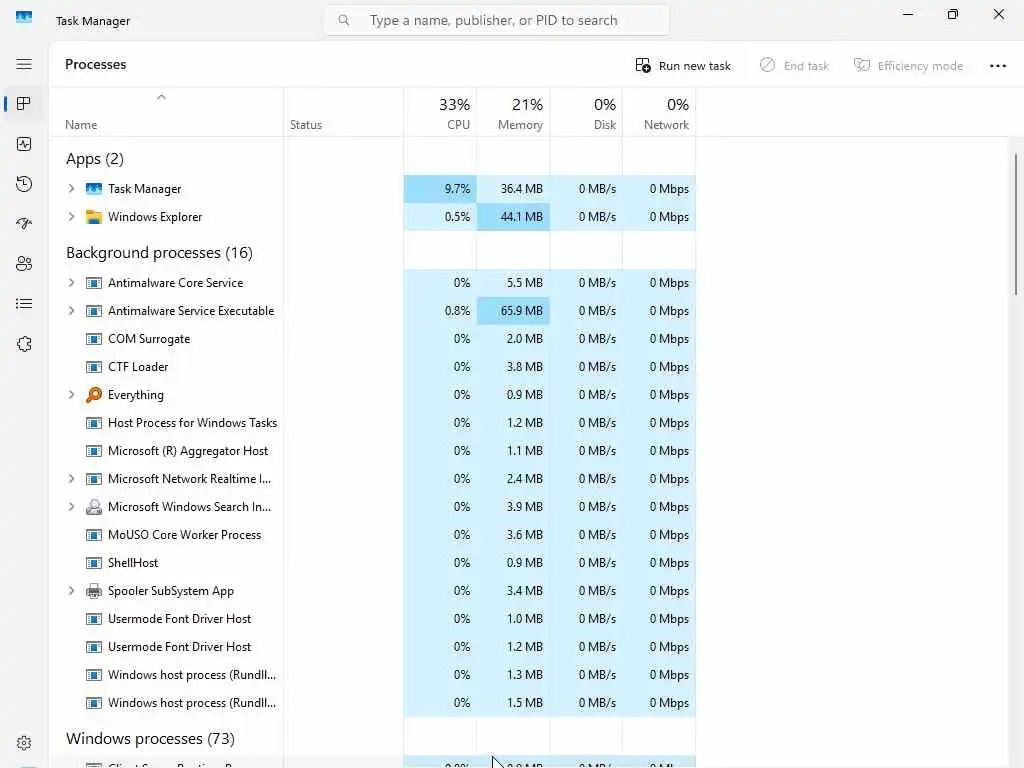Click the sort arrow above Name column
Viewport: 1024px width, 768px height.
[x=161, y=97]
